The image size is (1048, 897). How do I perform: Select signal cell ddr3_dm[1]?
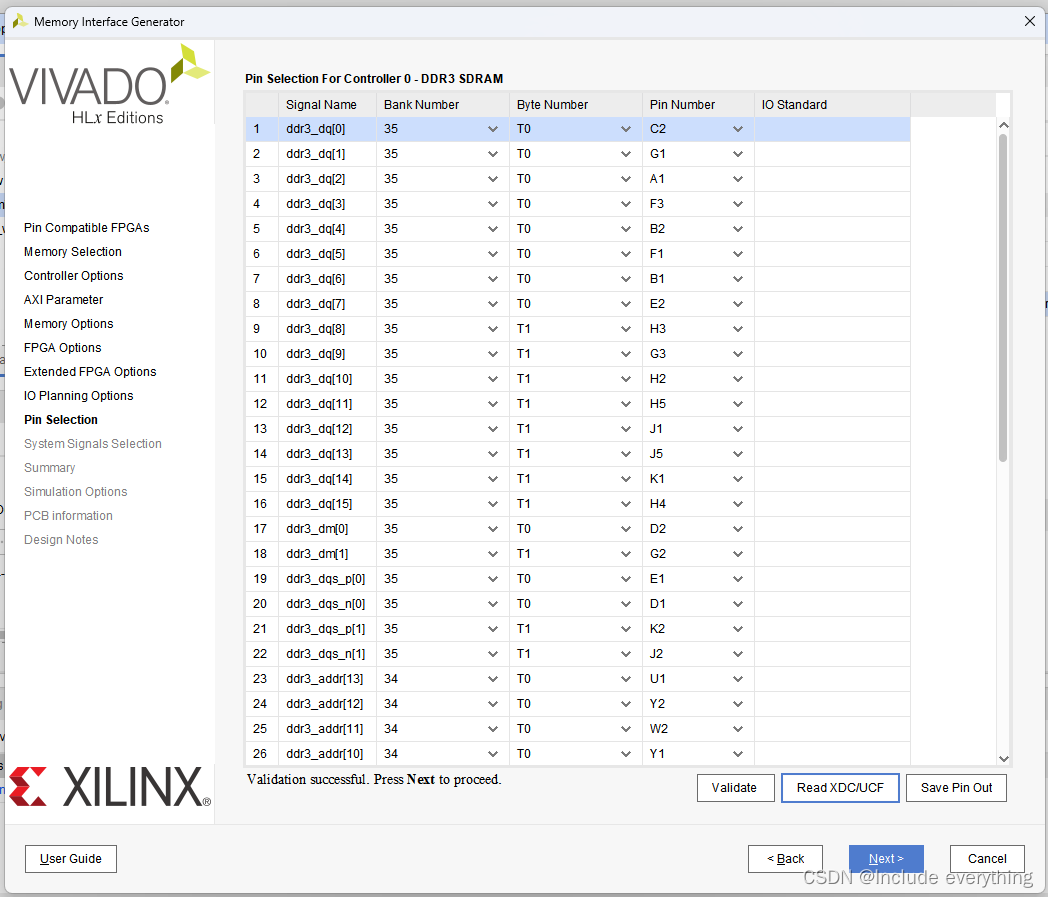click(327, 554)
